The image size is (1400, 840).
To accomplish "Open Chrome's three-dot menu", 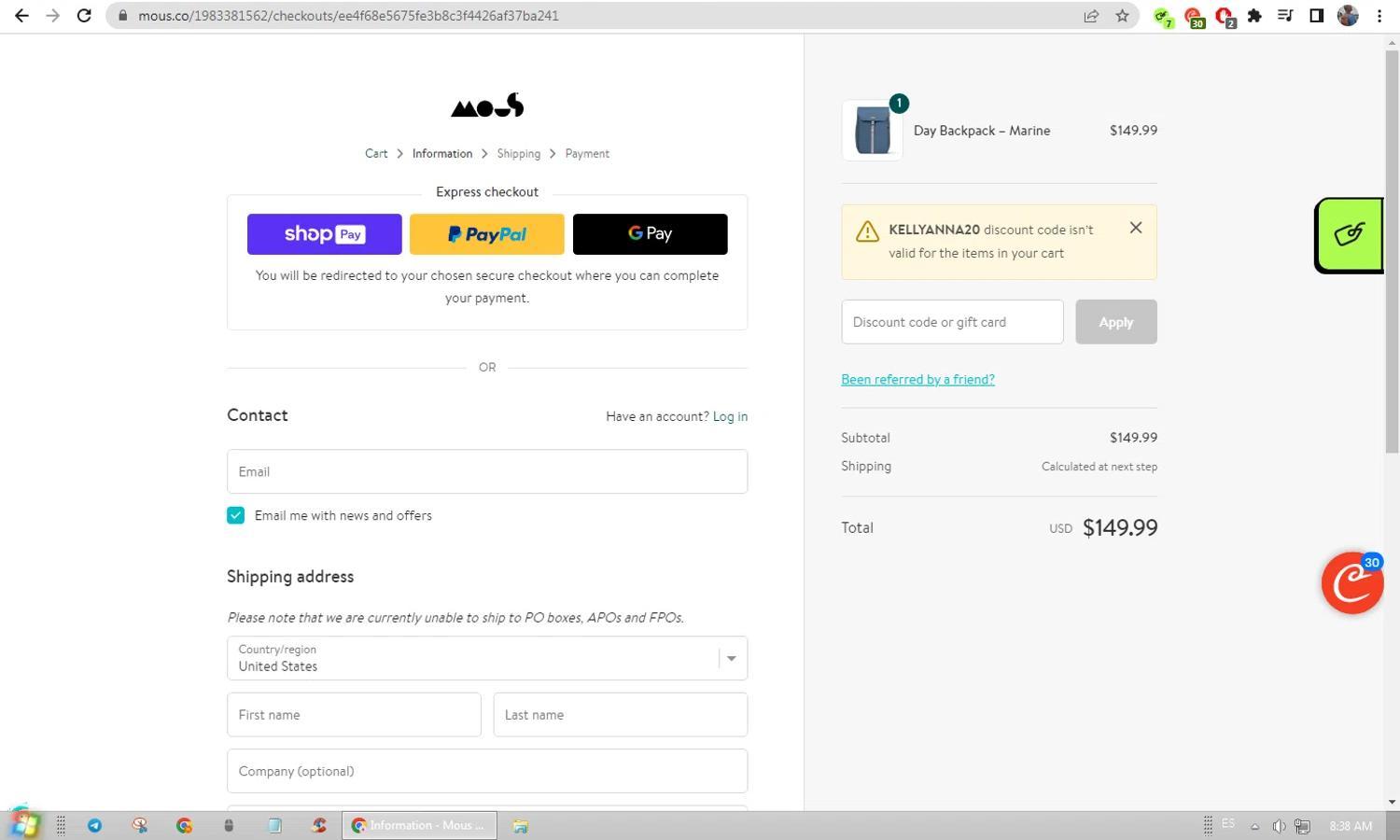I will pos(1379,15).
